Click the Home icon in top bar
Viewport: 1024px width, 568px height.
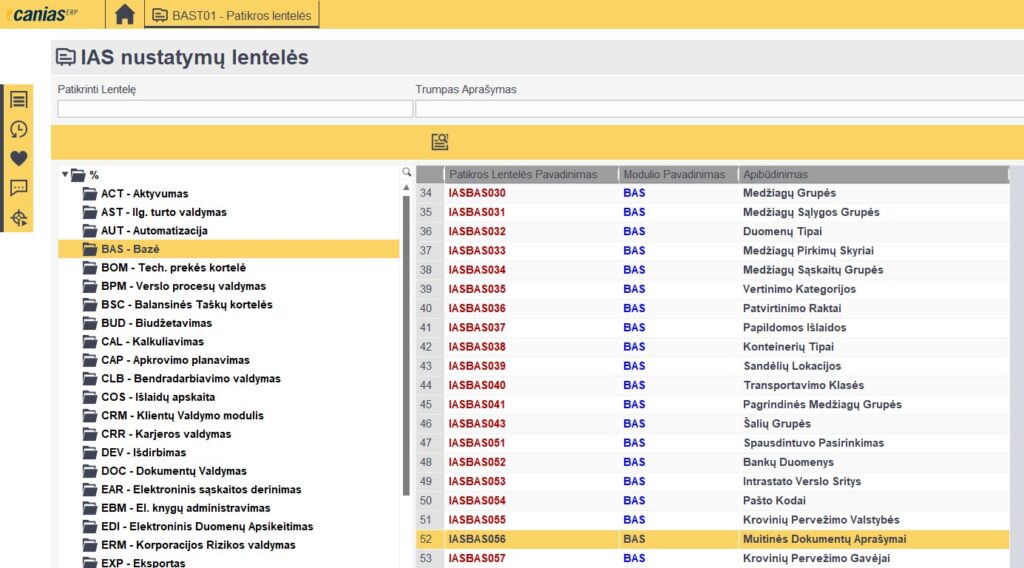click(x=124, y=14)
